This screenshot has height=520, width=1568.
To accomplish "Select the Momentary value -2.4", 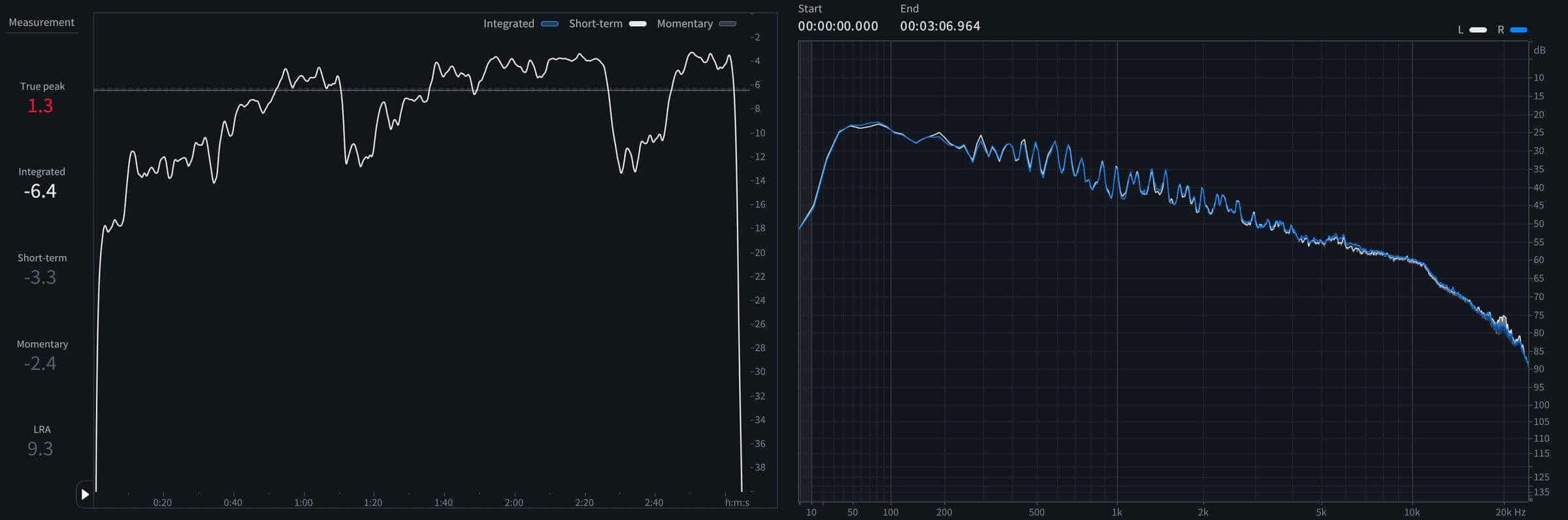I will pyautogui.click(x=40, y=364).
